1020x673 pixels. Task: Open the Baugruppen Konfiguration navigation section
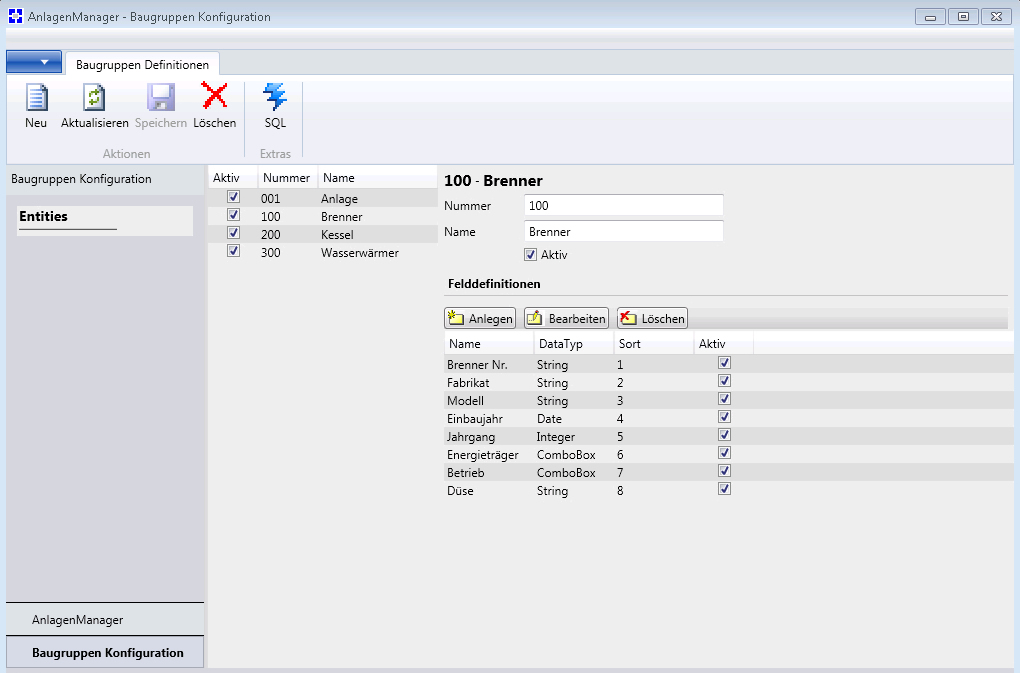(105, 652)
